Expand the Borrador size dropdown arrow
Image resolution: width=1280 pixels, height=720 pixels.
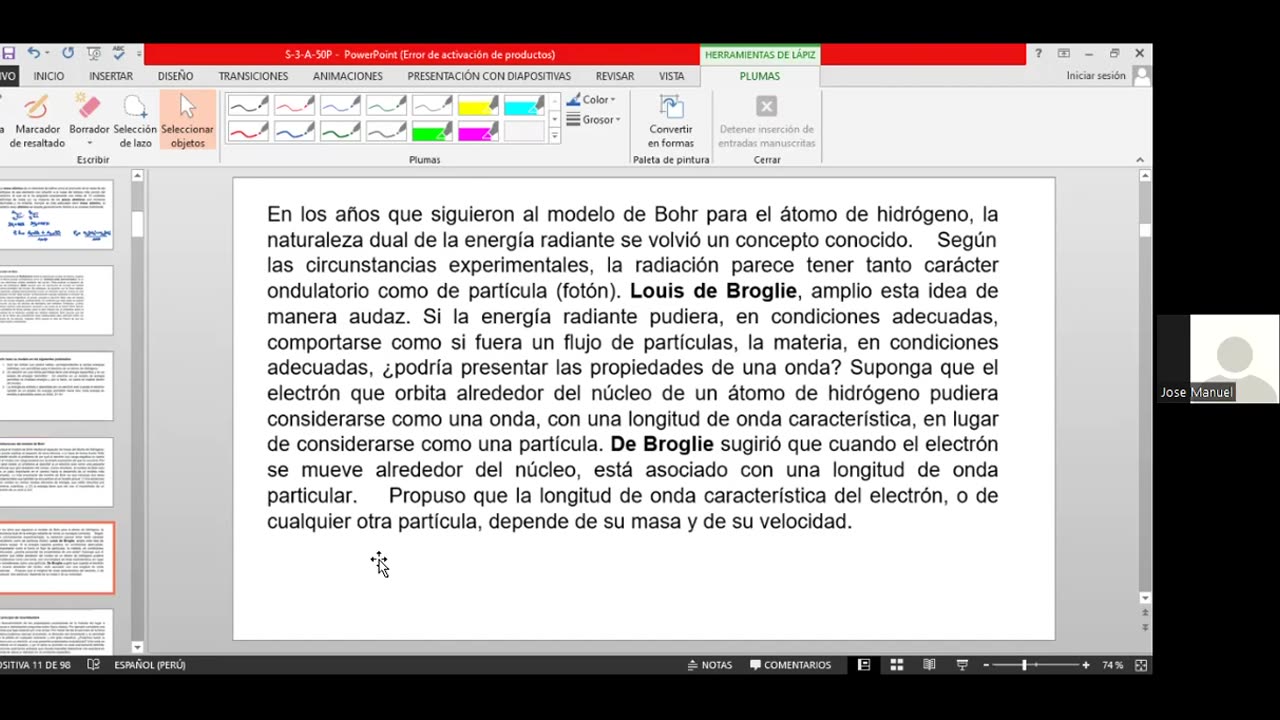(x=89, y=144)
